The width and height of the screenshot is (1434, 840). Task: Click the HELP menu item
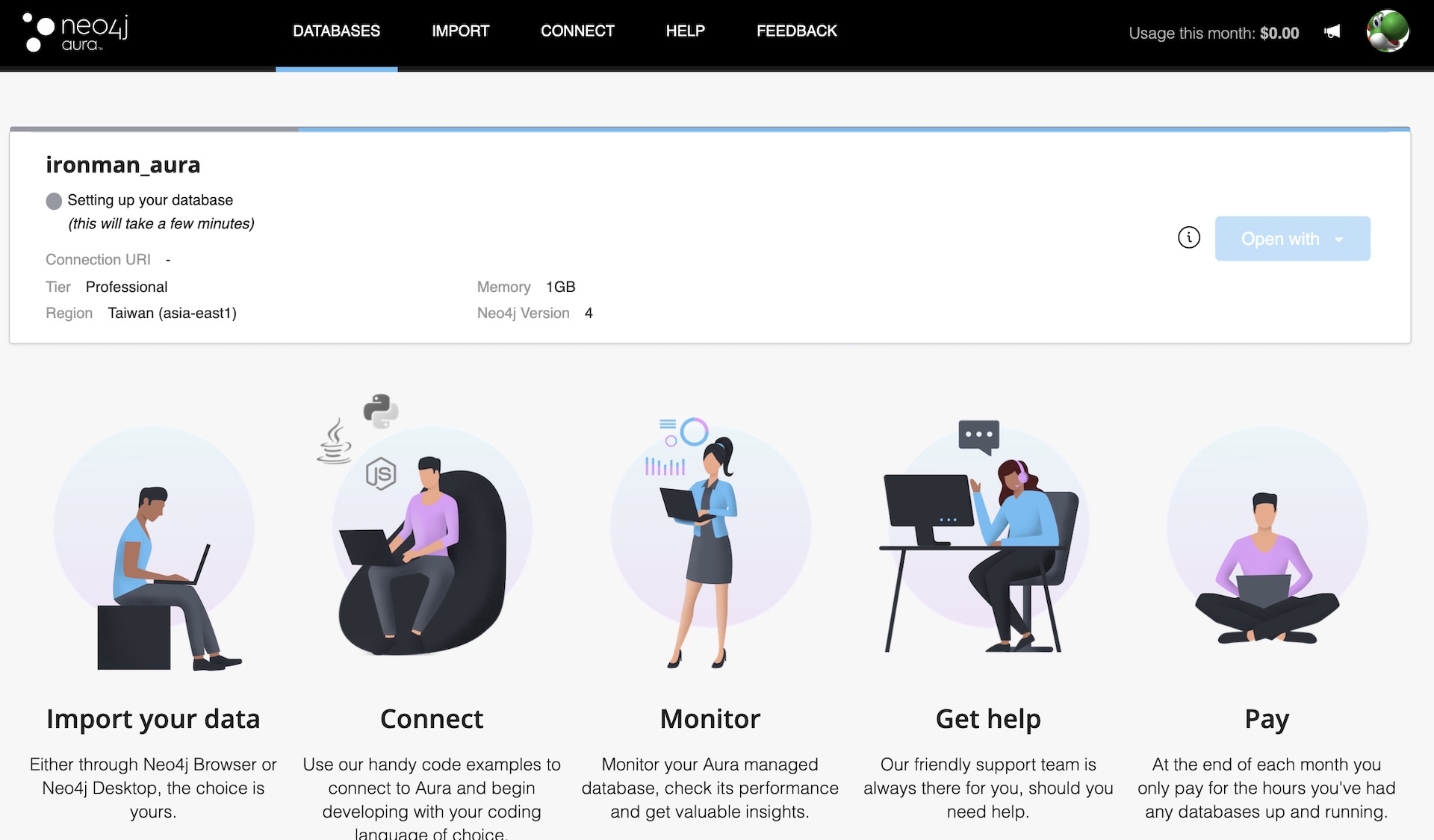pyautogui.click(x=685, y=30)
